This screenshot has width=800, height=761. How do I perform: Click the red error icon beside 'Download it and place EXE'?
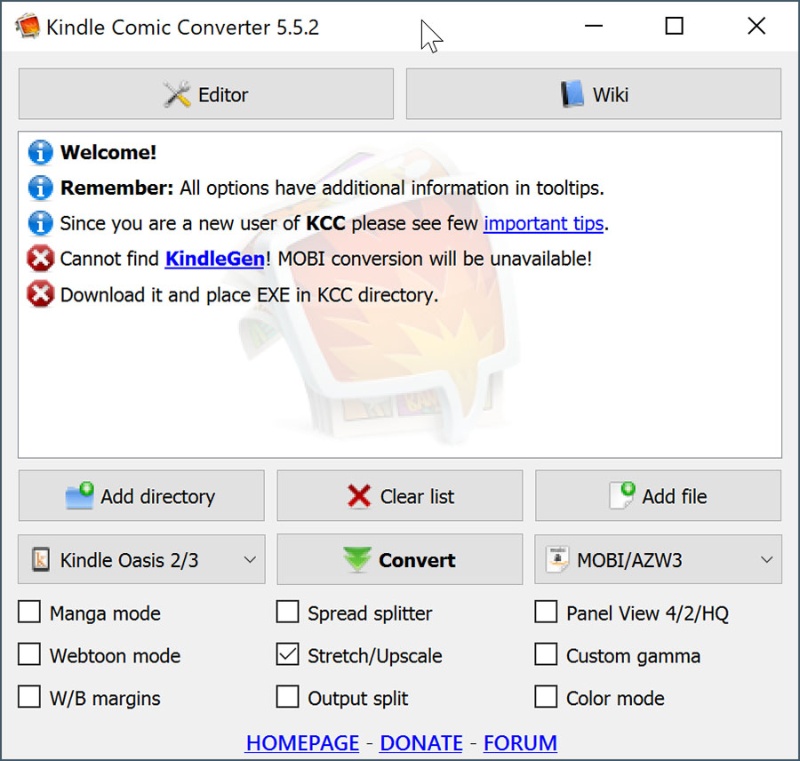coord(40,294)
